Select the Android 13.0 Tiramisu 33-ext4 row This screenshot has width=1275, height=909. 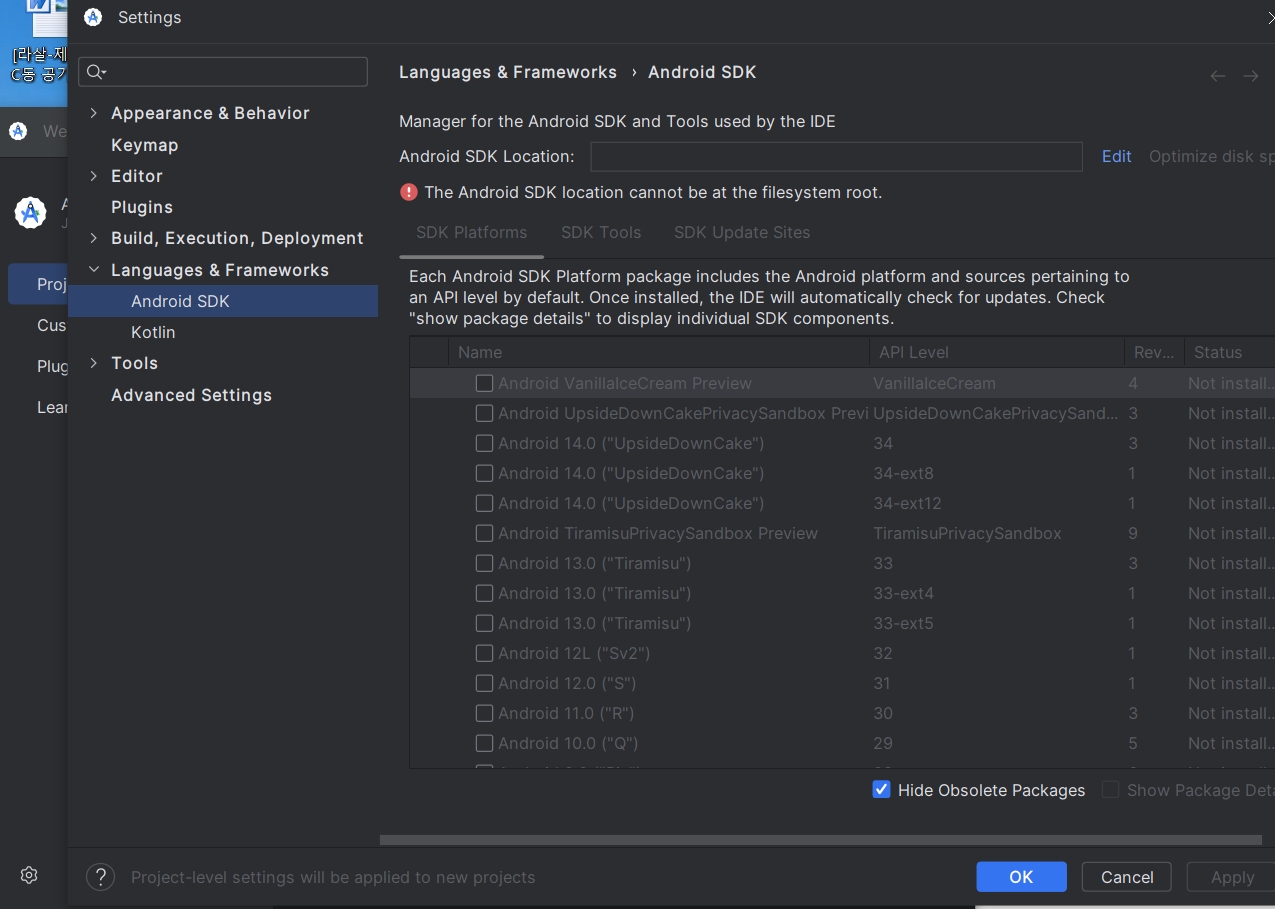(842, 593)
